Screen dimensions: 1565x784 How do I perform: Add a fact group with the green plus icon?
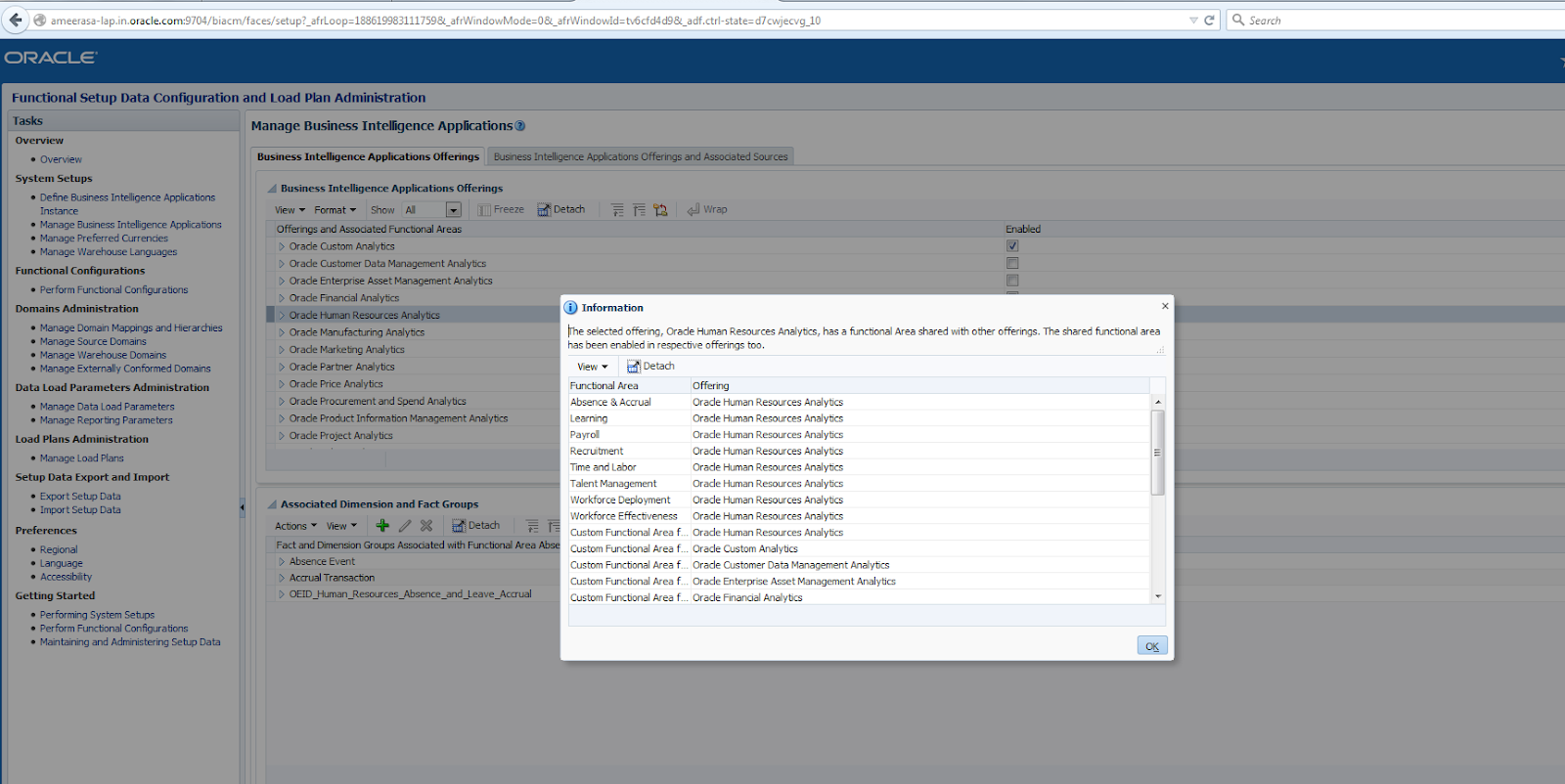click(382, 525)
